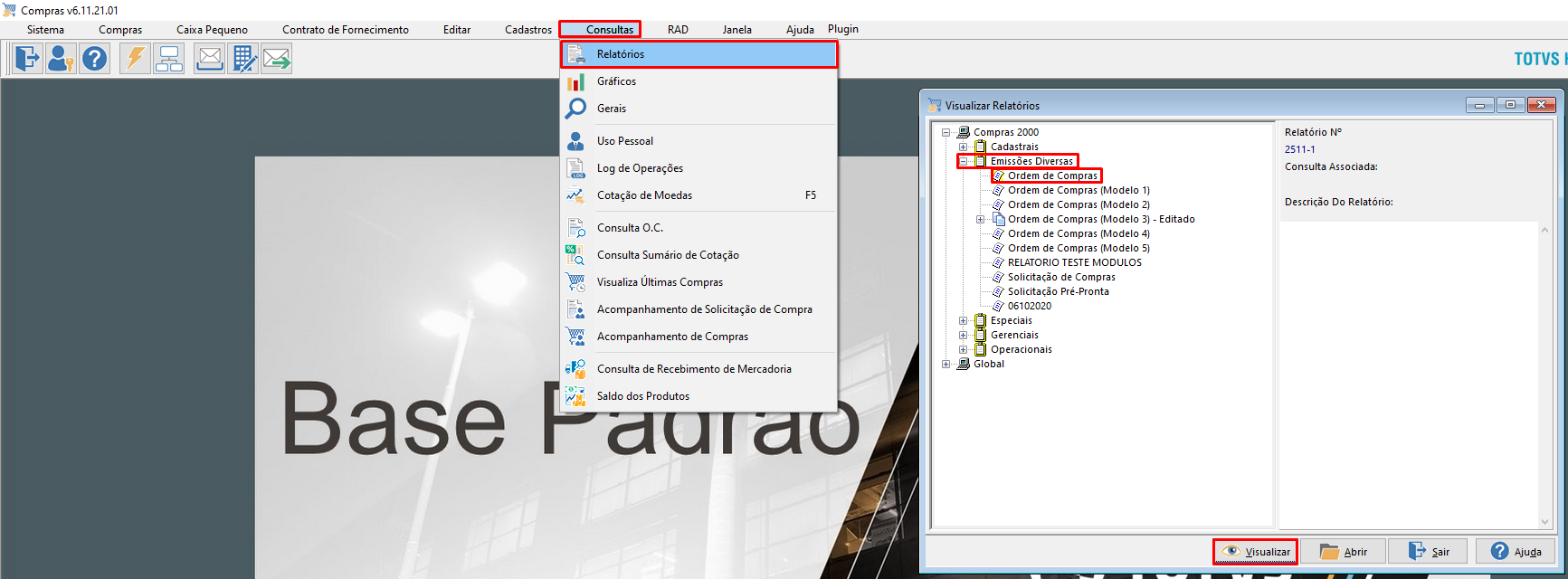Select Ordem de Compras (Modelo 2) report
Viewport: 1568px width, 579px height.
click(x=1079, y=204)
